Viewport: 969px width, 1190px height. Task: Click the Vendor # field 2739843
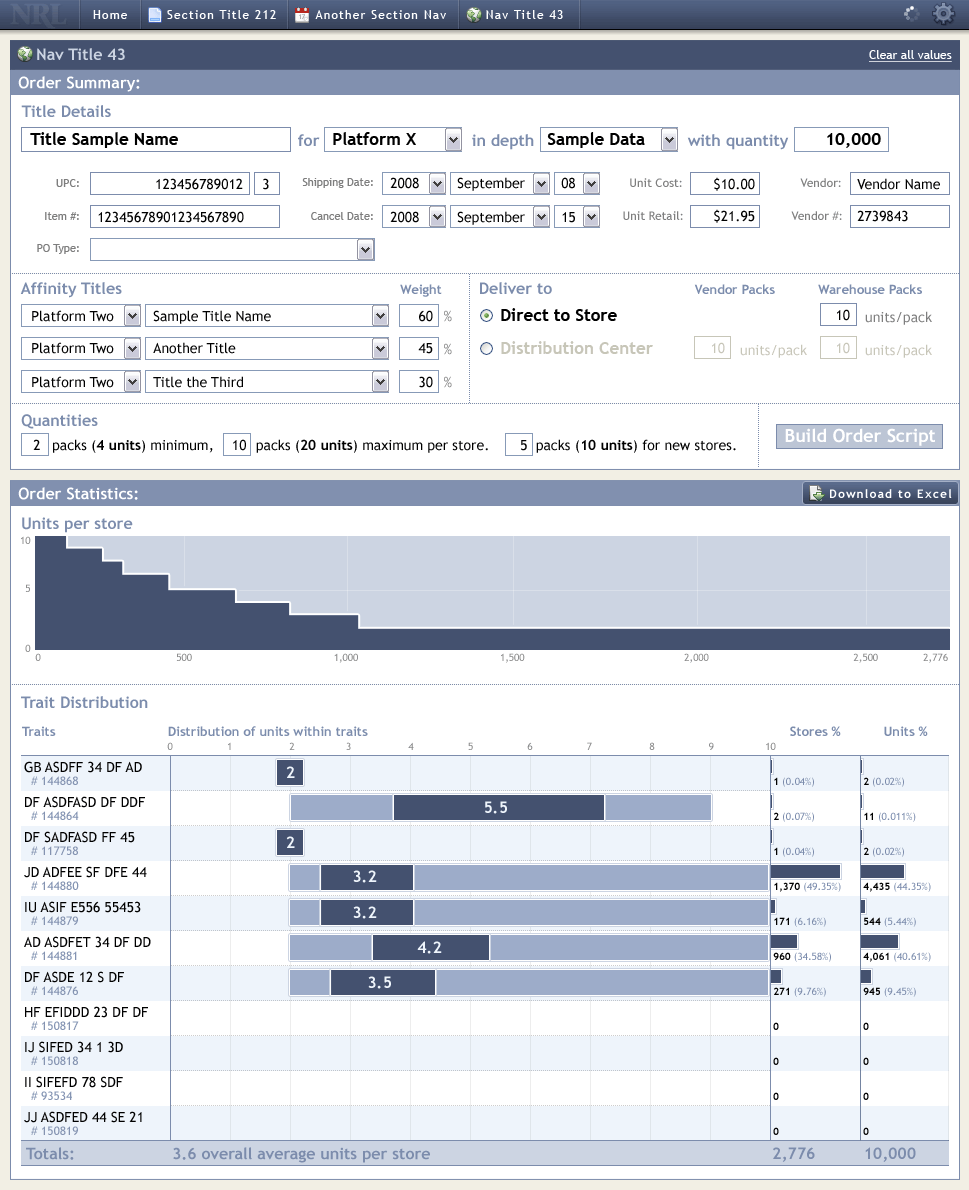(899, 216)
